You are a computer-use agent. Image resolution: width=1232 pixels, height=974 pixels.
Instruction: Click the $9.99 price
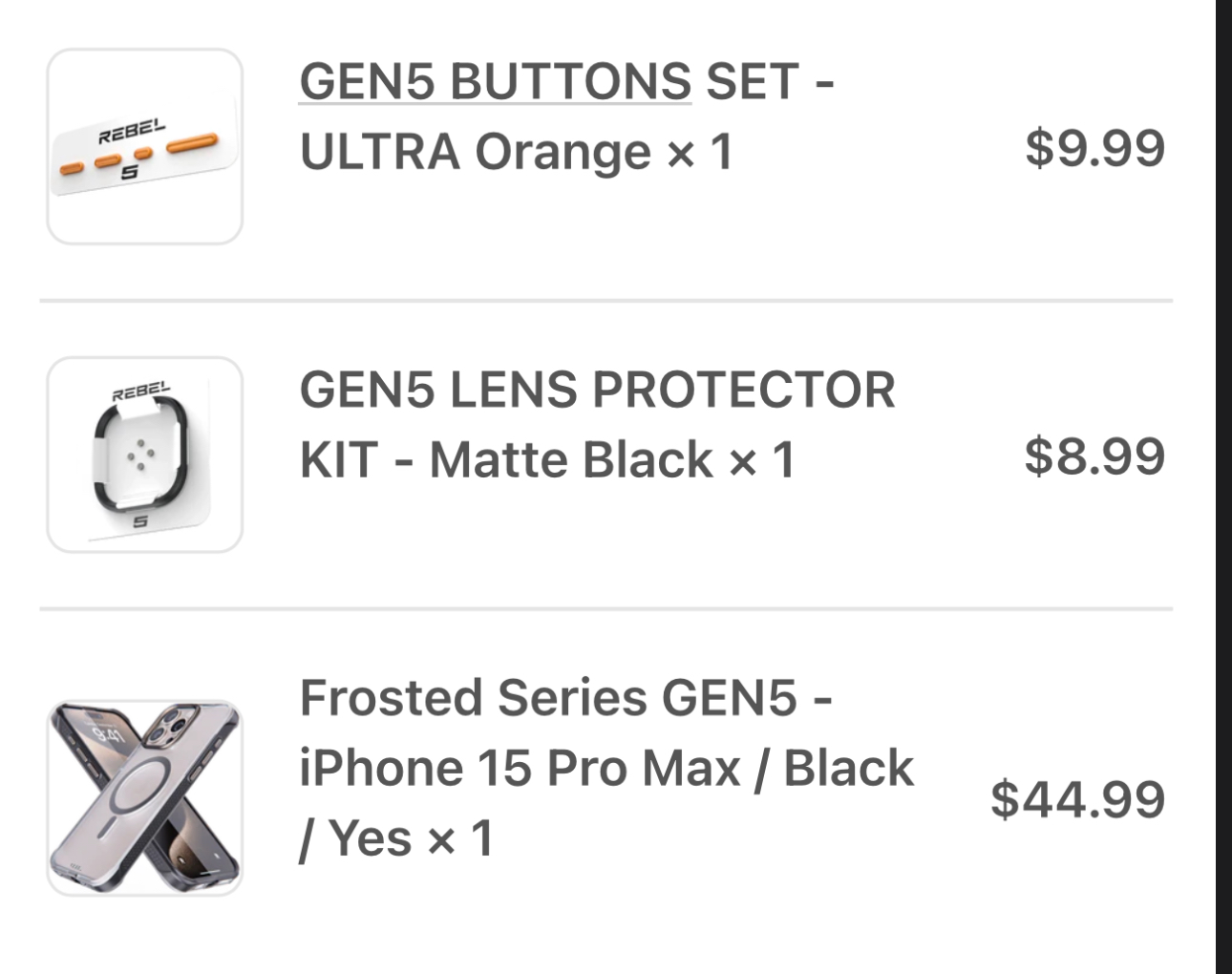[x=1094, y=148]
